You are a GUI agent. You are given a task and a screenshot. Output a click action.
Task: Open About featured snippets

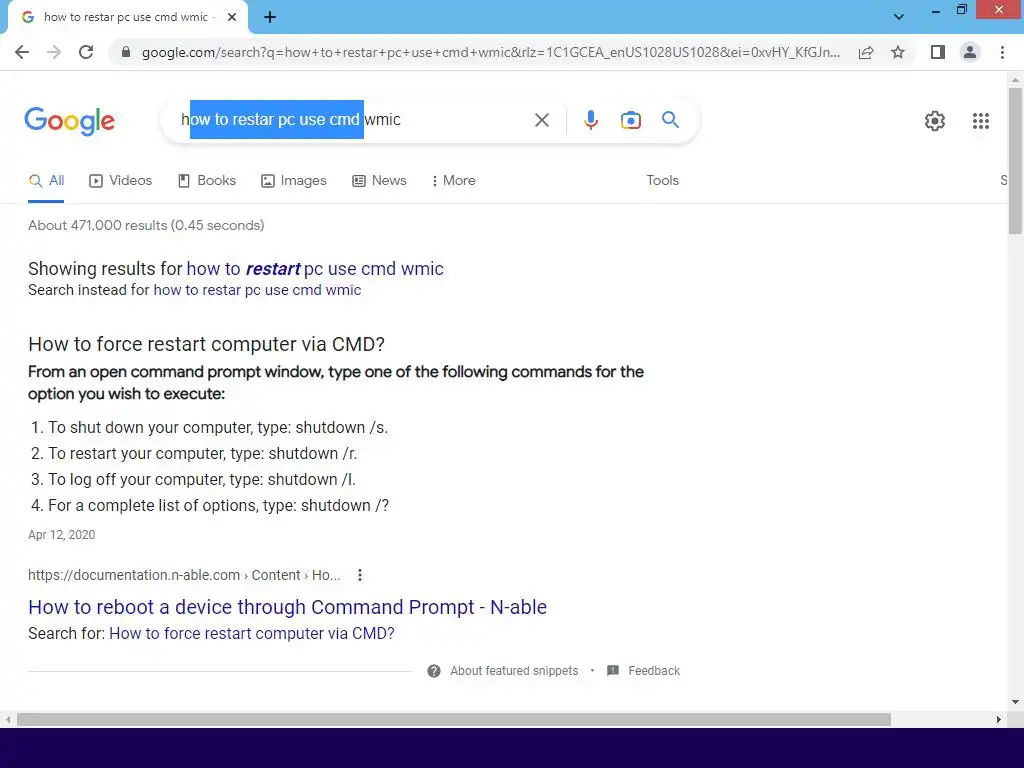point(514,671)
